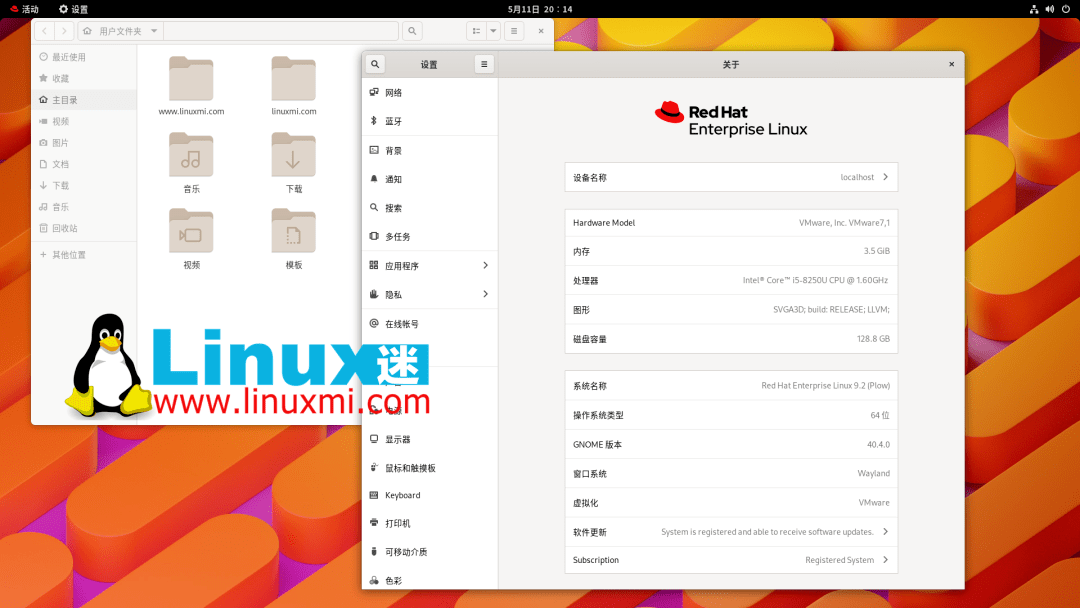
Task: Click the GNOME 40.4.0 version value
Action: point(878,444)
